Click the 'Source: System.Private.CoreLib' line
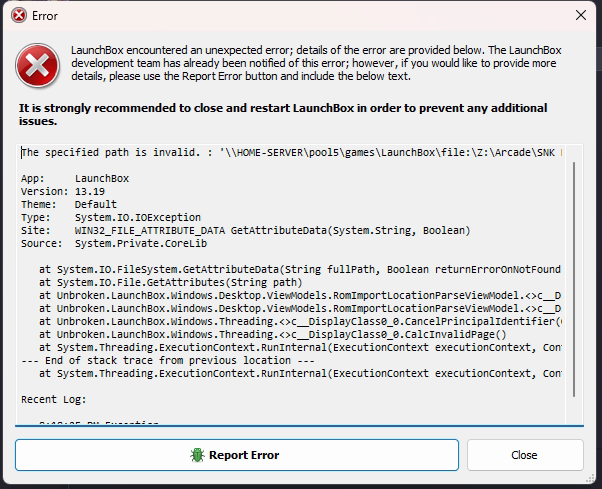Viewport: 602px width, 489px height. [x=114, y=244]
